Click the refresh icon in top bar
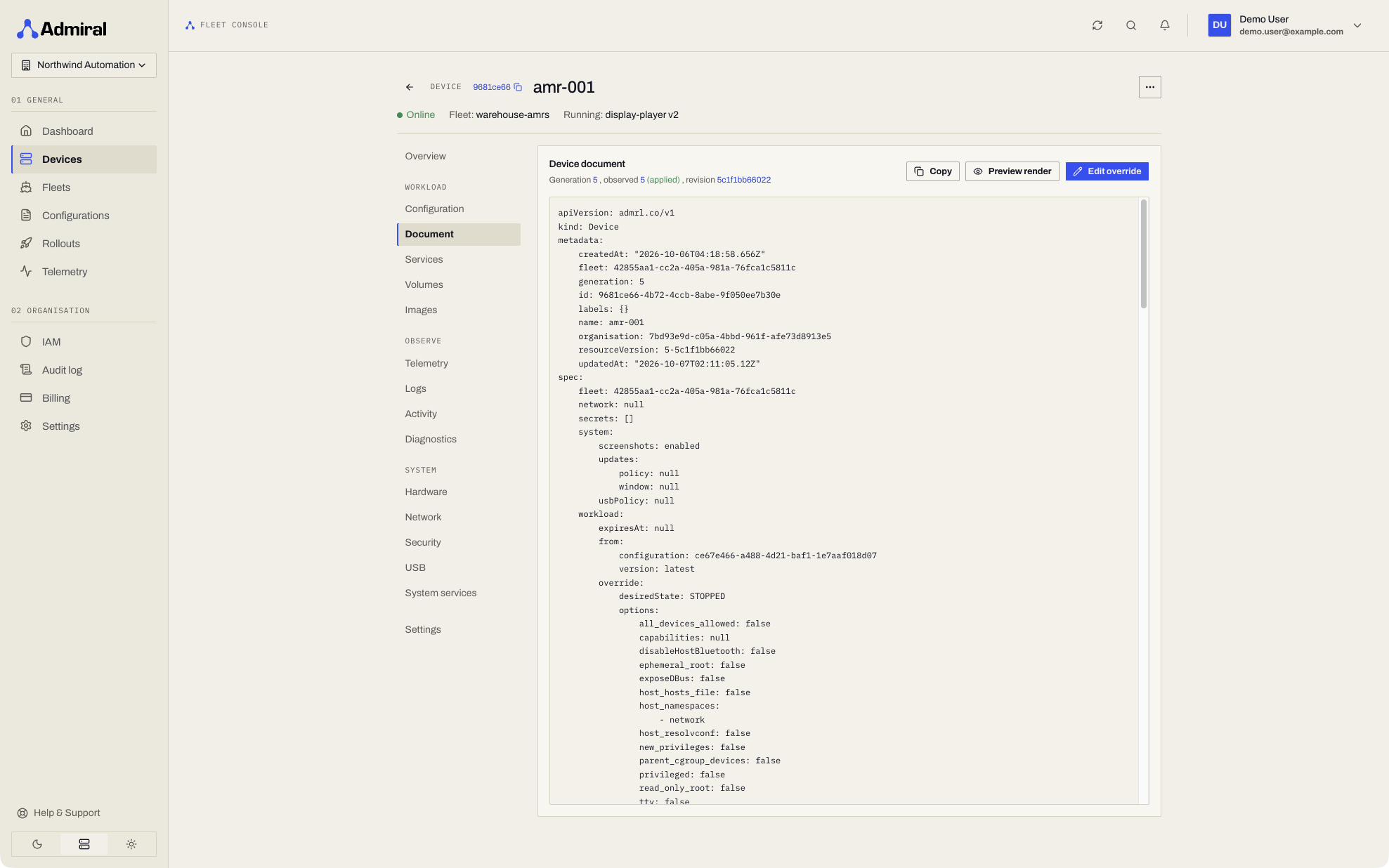The width and height of the screenshot is (1389, 868). click(x=1097, y=25)
